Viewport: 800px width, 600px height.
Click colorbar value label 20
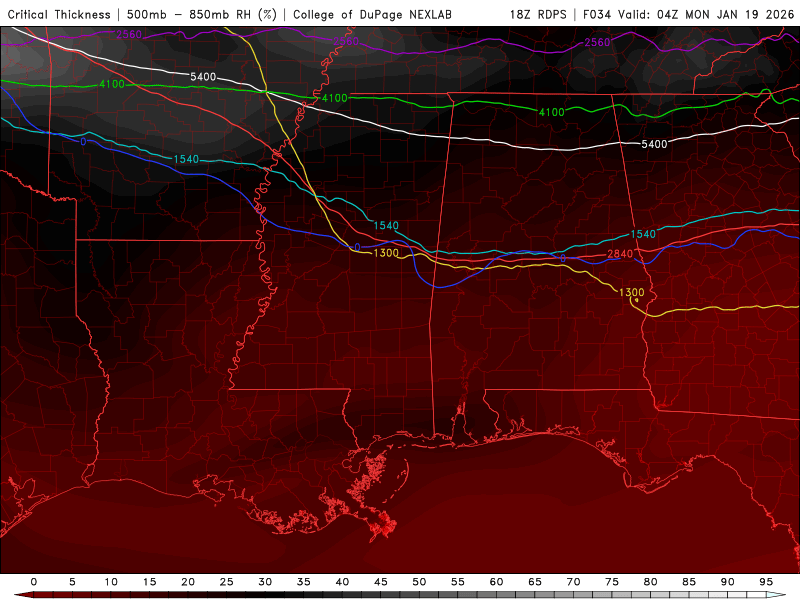pyautogui.click(x=188, y=582)
